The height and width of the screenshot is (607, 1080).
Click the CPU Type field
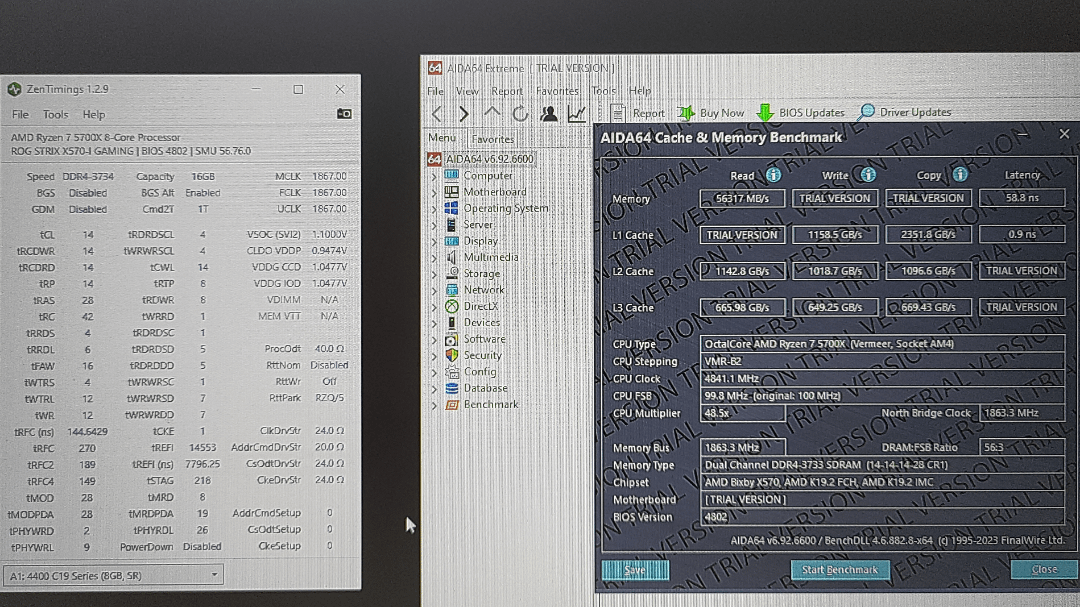pos(882,344)
